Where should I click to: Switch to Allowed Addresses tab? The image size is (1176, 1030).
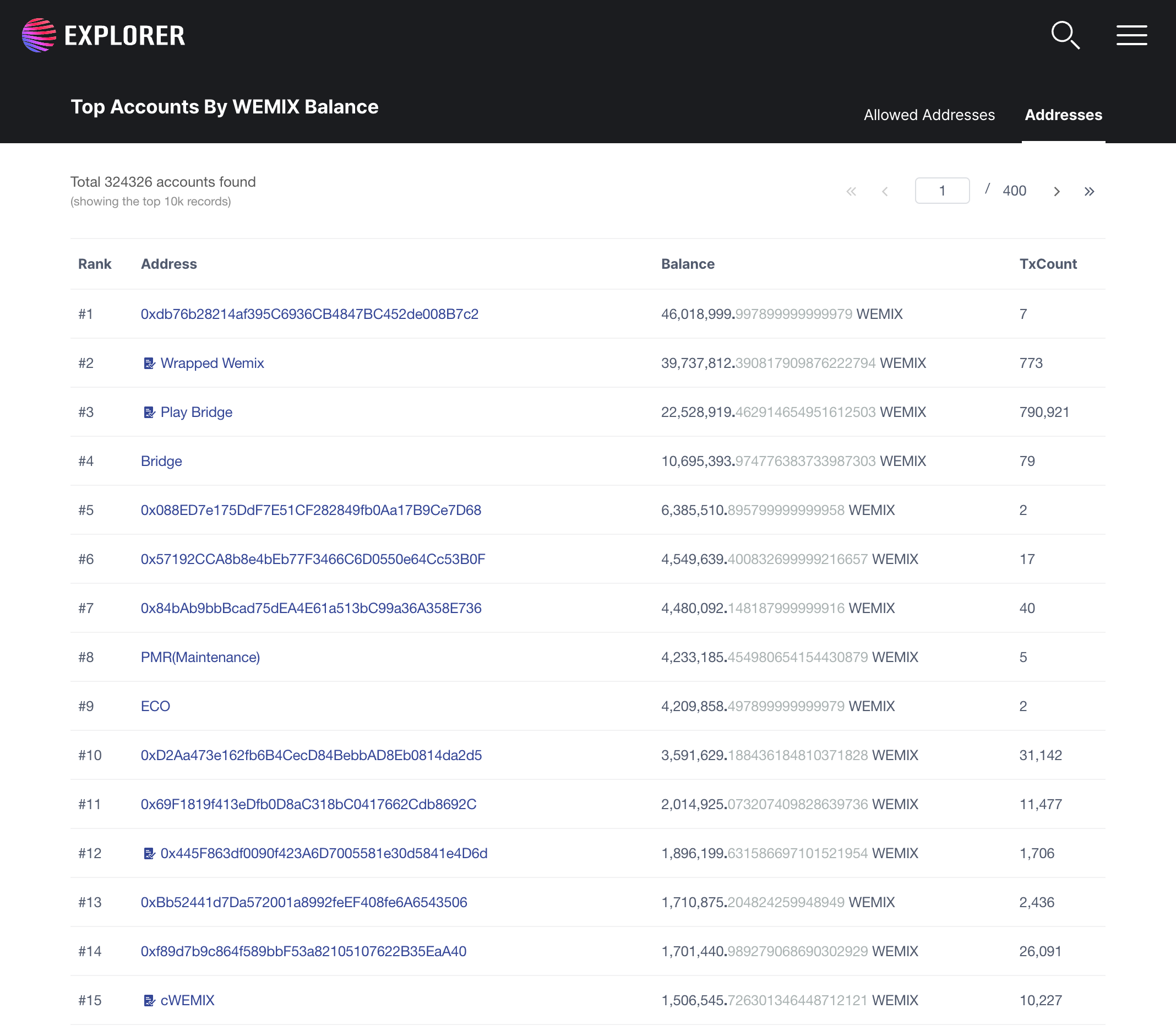(929, 115)
